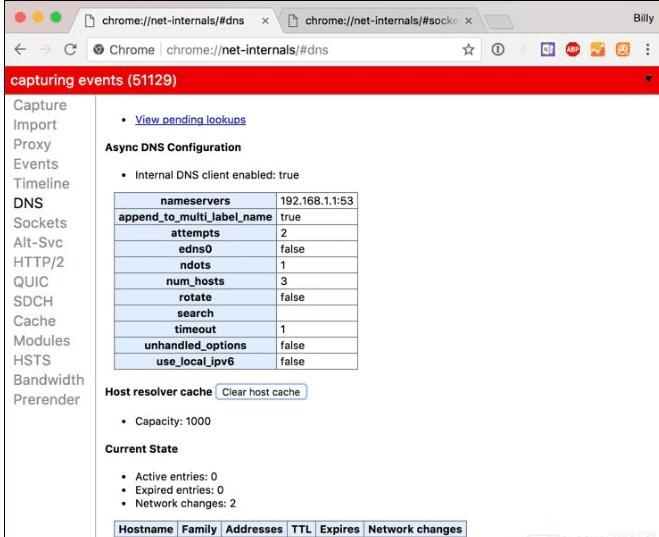Click the Family column header
This screenshot has height=537, width=659.
point(199,529)
